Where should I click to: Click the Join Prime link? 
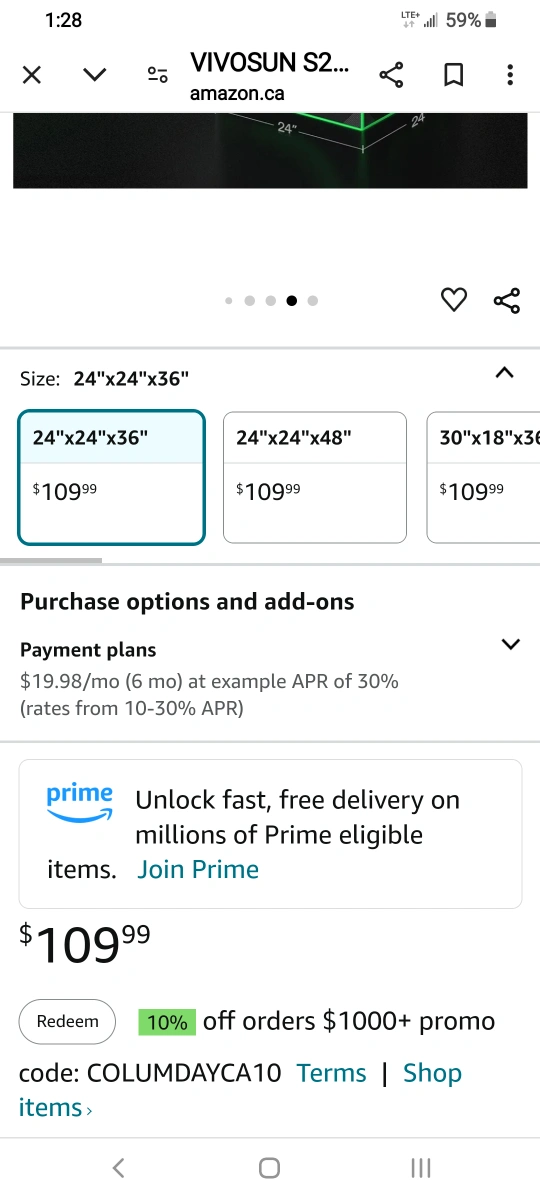click(x=198, y=869)
